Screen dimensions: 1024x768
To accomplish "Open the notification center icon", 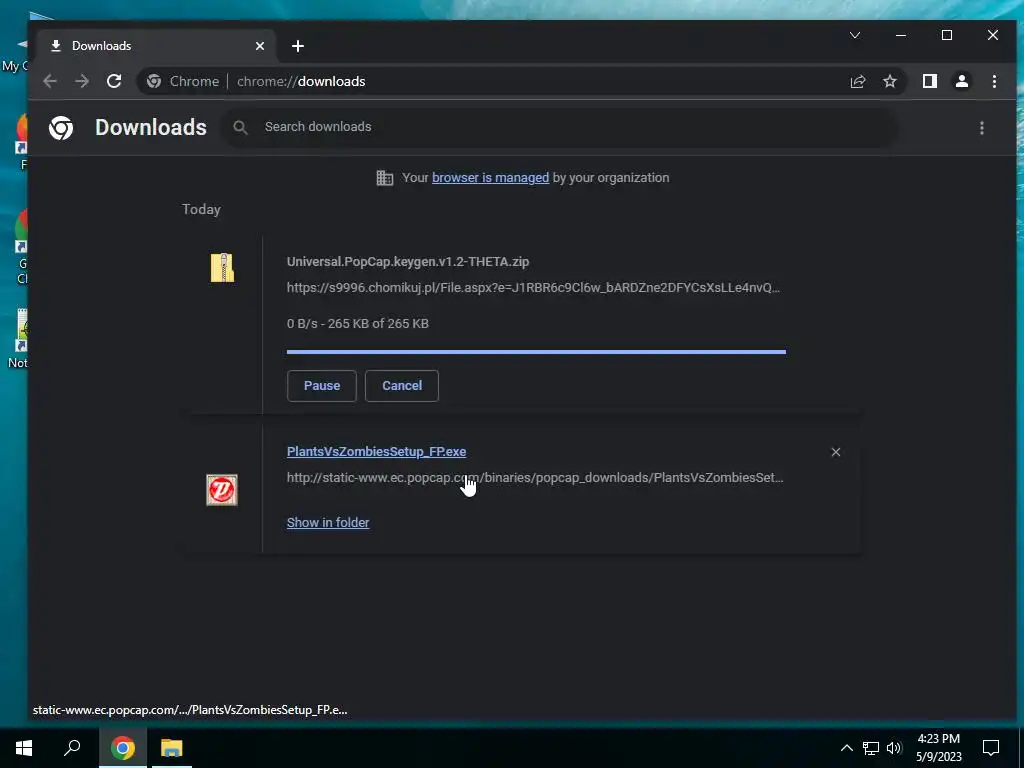I will coord(991,748).
